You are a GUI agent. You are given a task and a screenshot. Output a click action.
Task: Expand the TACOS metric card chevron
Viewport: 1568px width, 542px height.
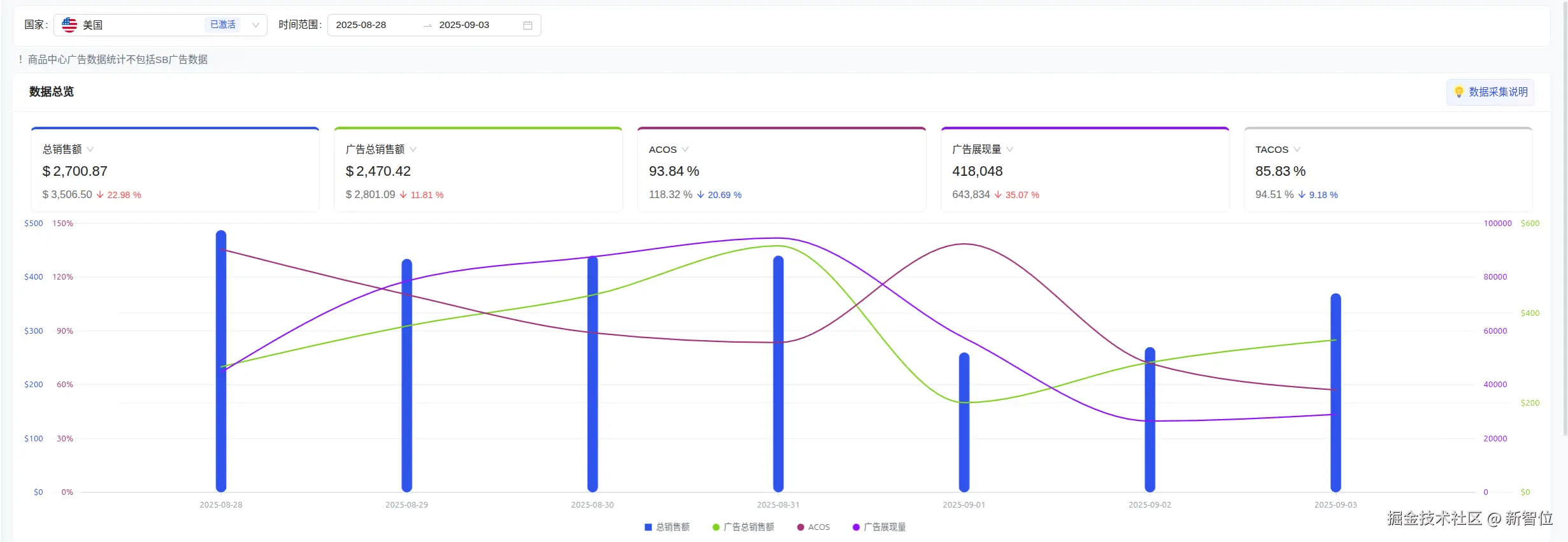[1297, 149]
